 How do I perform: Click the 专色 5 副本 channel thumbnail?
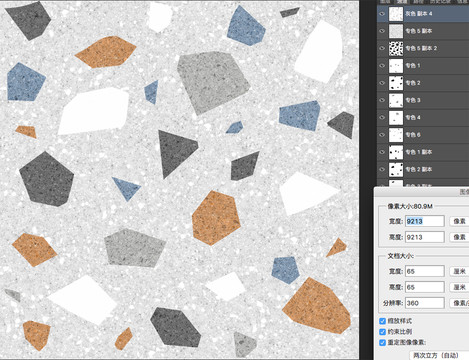click(396, 31)
